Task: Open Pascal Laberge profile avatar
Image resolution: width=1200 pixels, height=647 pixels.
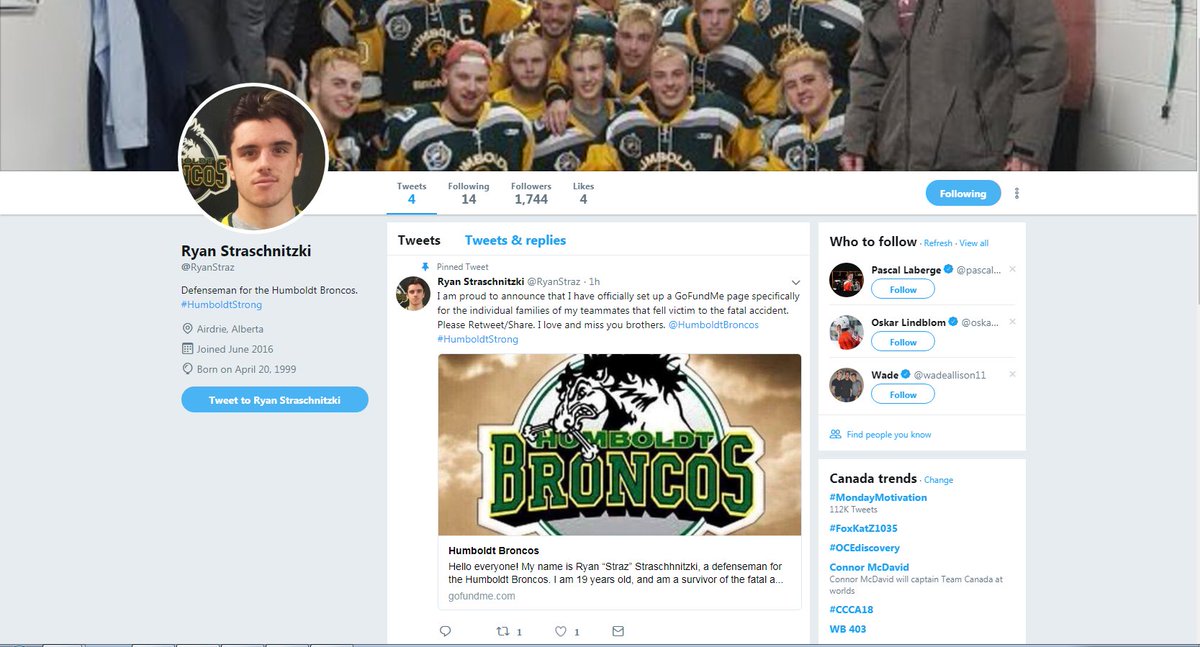Action: pyautogui.click(x=846, y=280)
